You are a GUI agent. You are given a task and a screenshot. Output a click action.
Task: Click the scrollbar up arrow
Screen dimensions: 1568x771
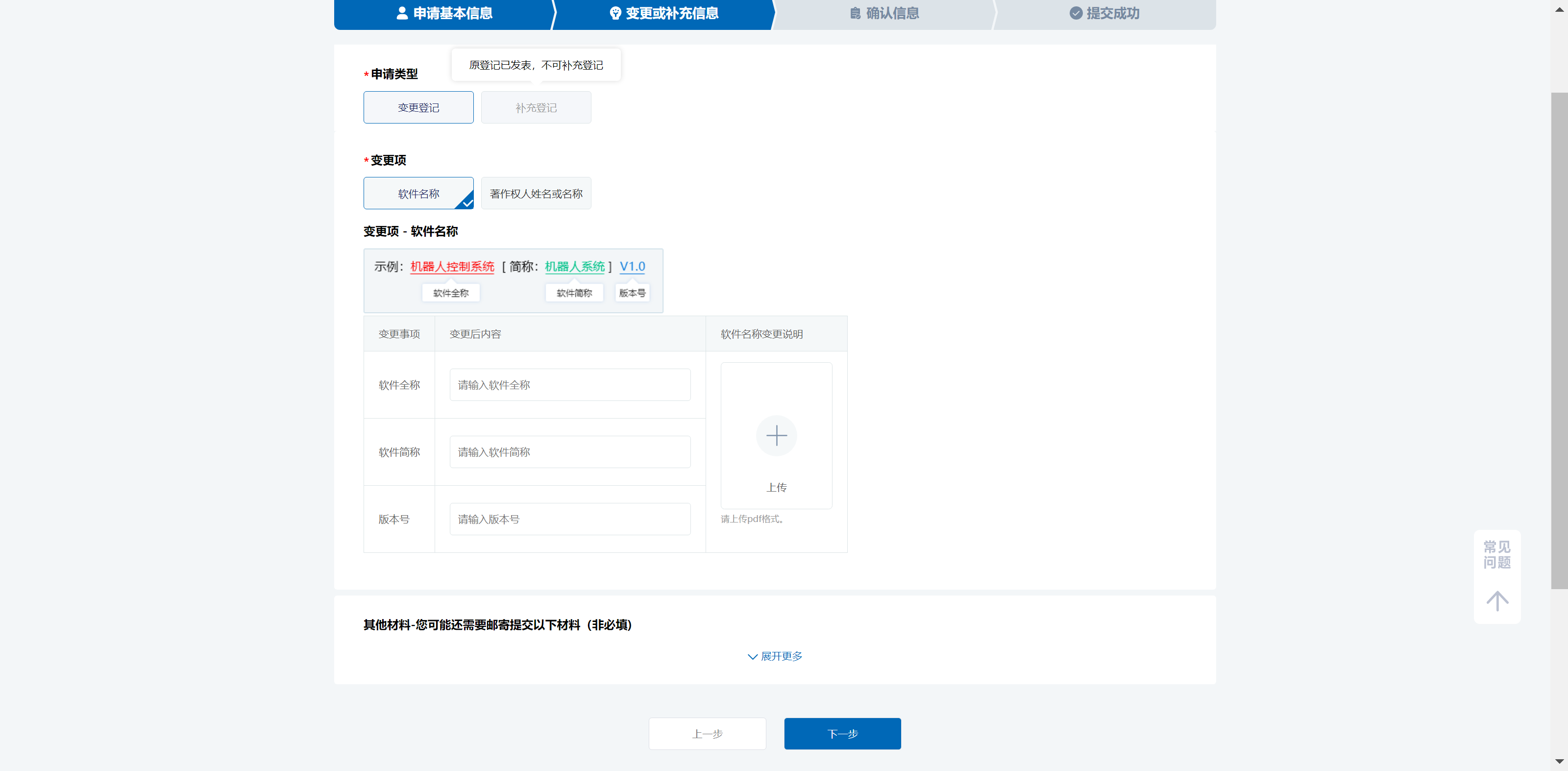pos(1559,9)
